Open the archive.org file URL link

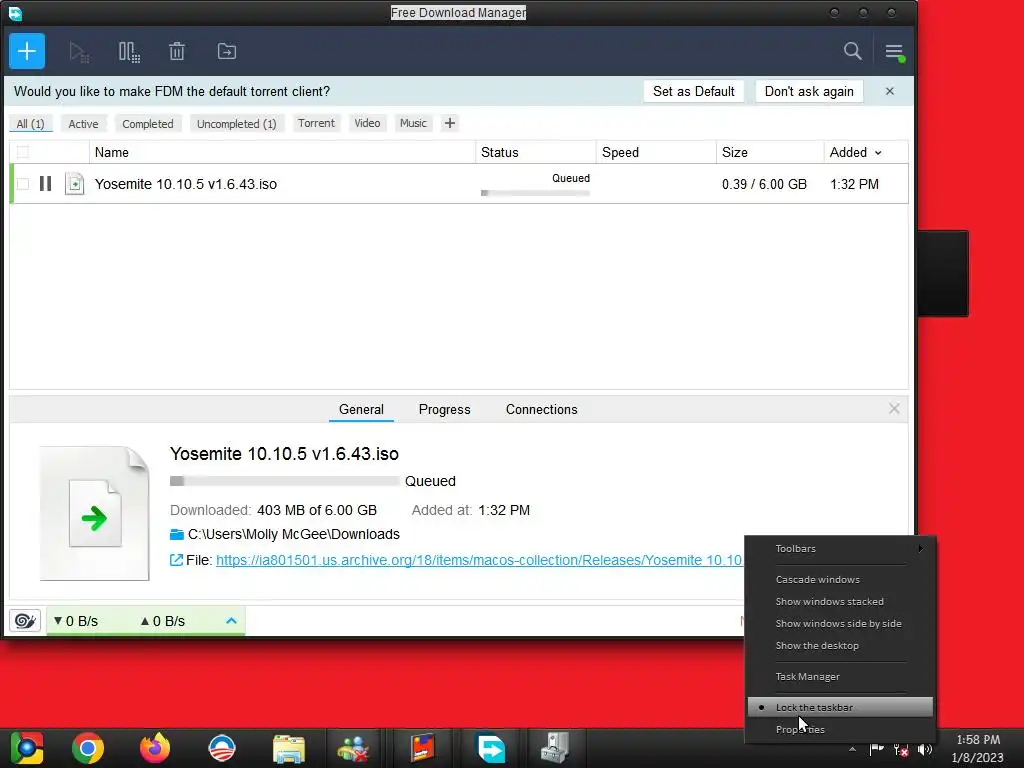click(479, 560)
